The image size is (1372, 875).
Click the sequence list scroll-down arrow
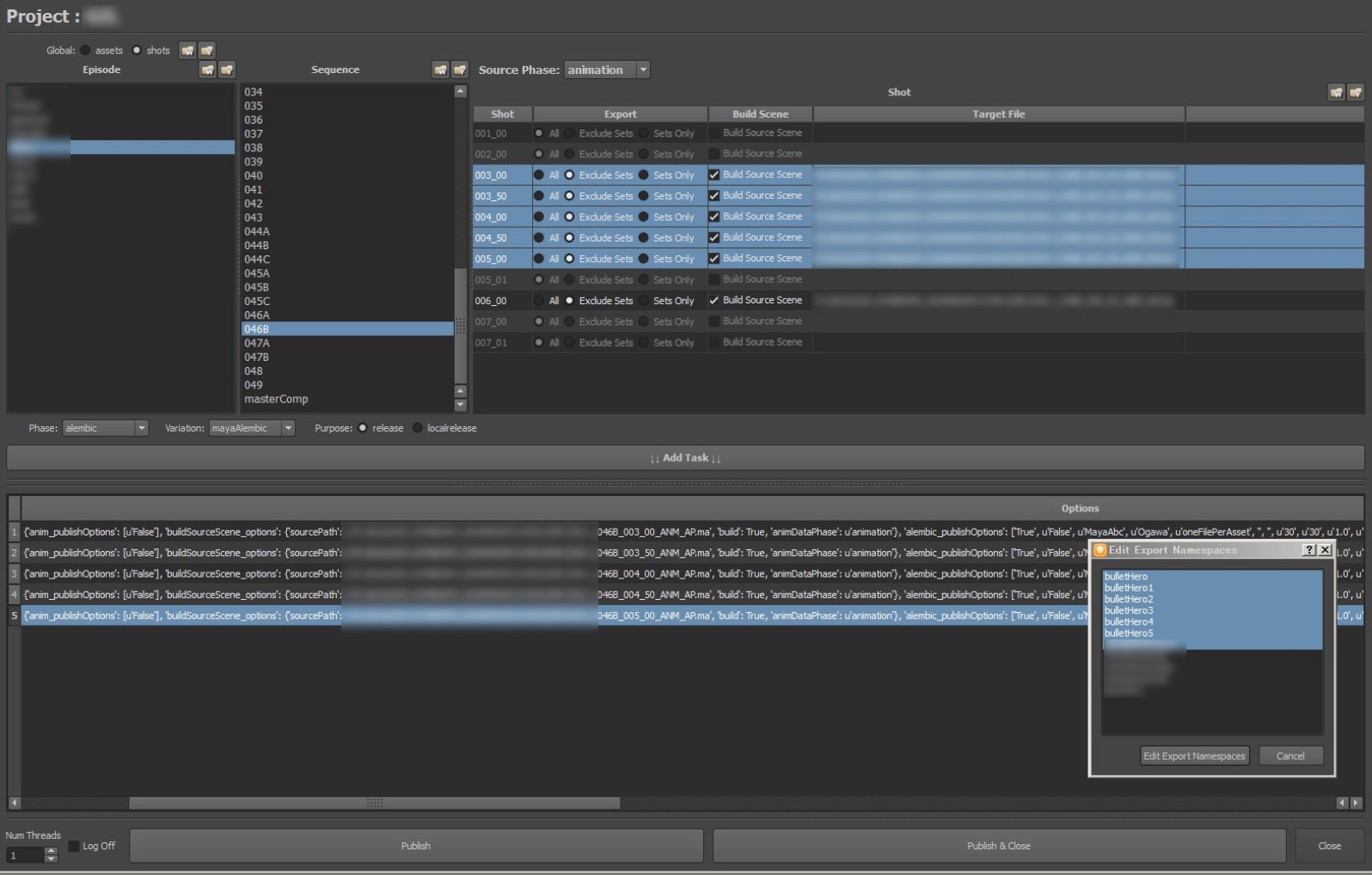[x=460, y=405]
